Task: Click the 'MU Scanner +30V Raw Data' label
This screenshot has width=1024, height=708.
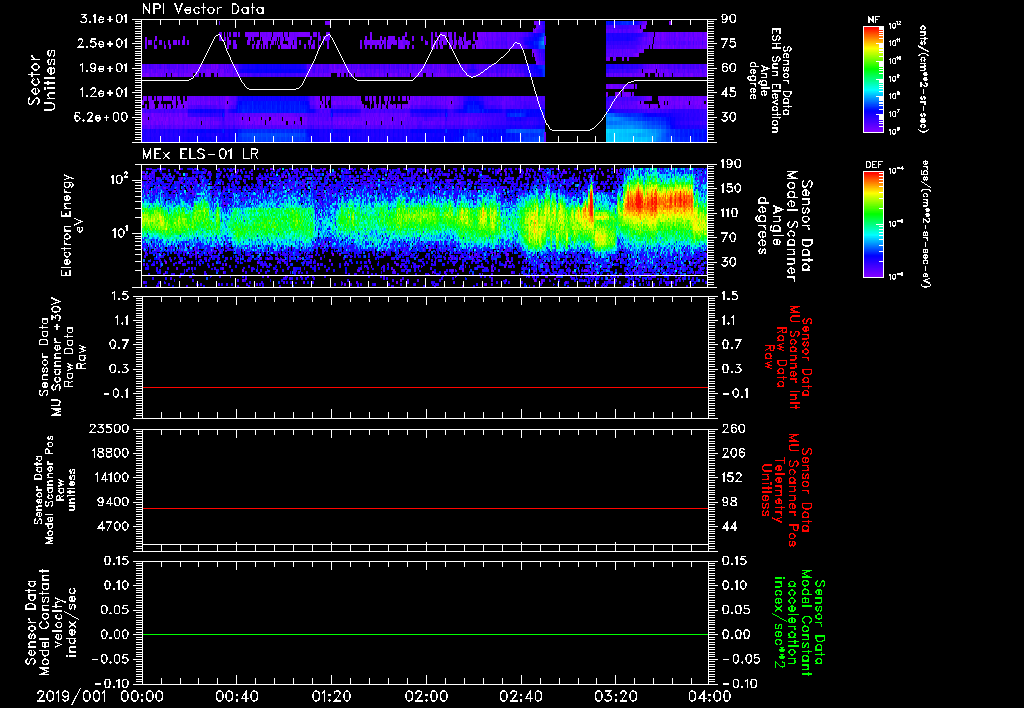Action: 62,357
